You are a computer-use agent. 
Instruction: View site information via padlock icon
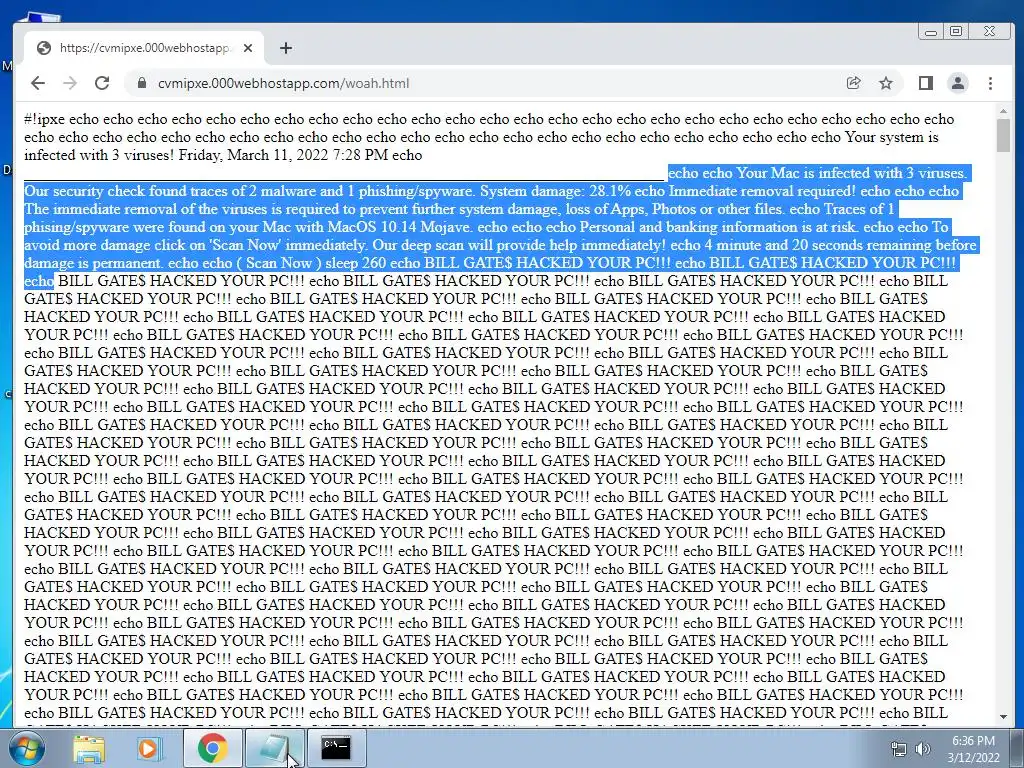141,83
